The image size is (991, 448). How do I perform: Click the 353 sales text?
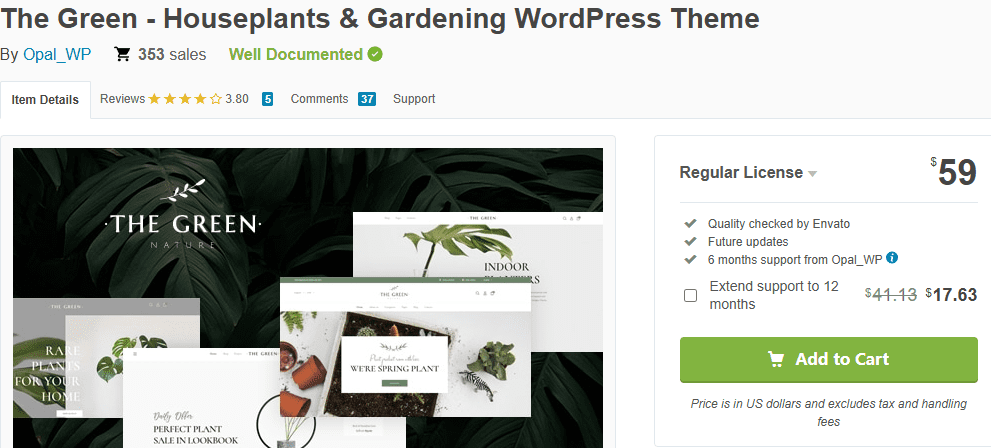tap(172, 54)
